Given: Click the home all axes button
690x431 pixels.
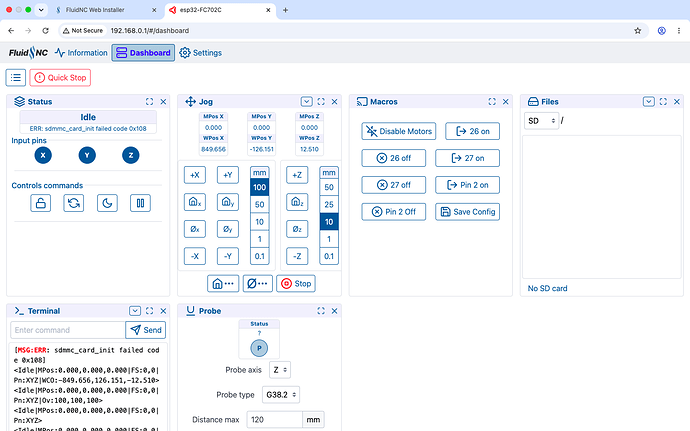Looking at the screenshot, I should click(x=223, y=284).
